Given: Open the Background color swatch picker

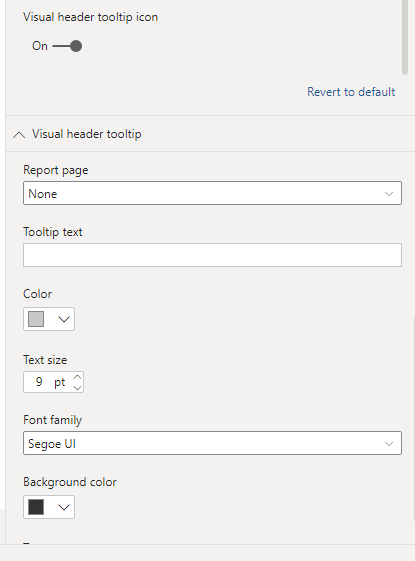Looking at the screenshot, I should click(x=49, y=507).
